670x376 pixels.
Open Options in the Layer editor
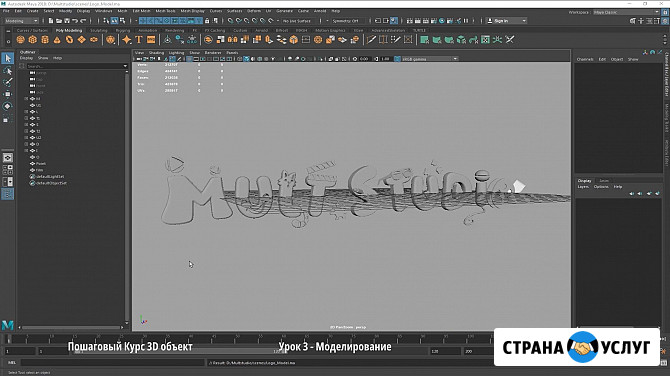pos(601,187)
